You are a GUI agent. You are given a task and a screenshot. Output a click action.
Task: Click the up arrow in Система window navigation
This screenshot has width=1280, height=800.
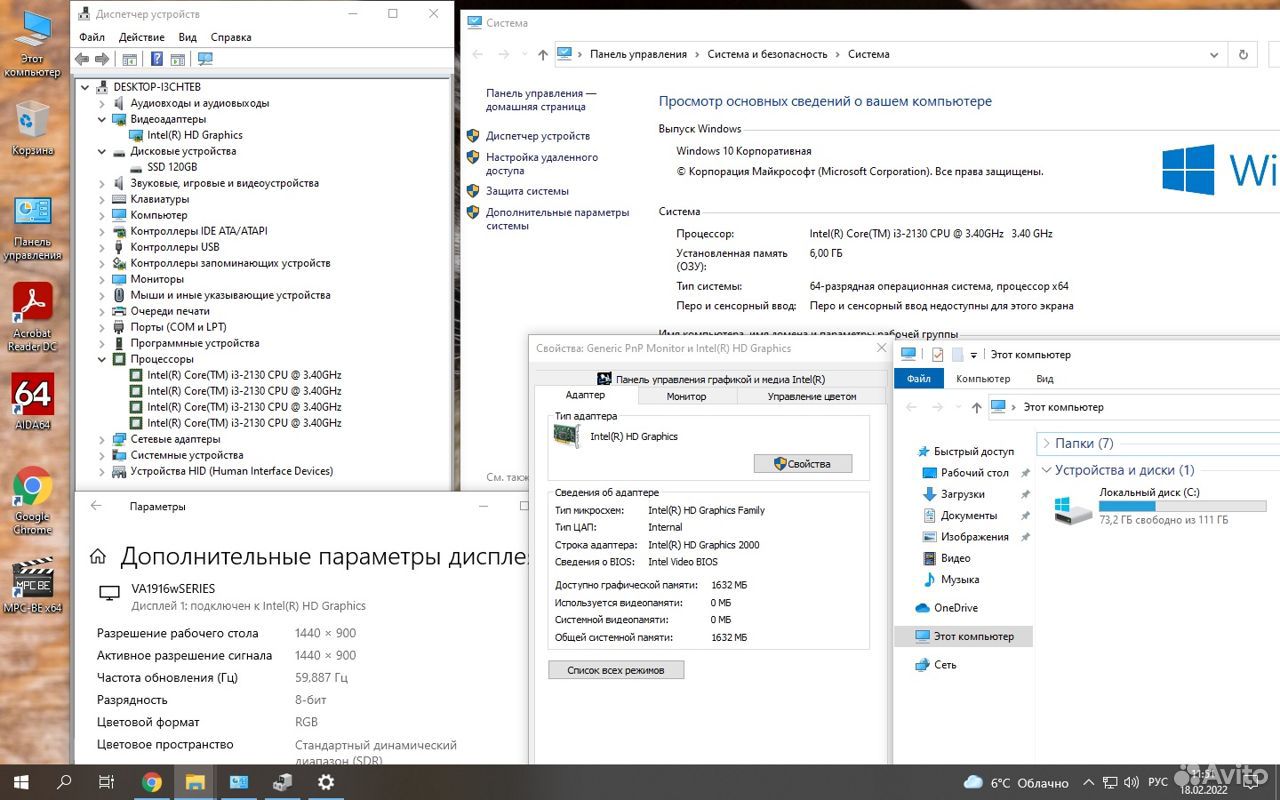pos(543,55)
